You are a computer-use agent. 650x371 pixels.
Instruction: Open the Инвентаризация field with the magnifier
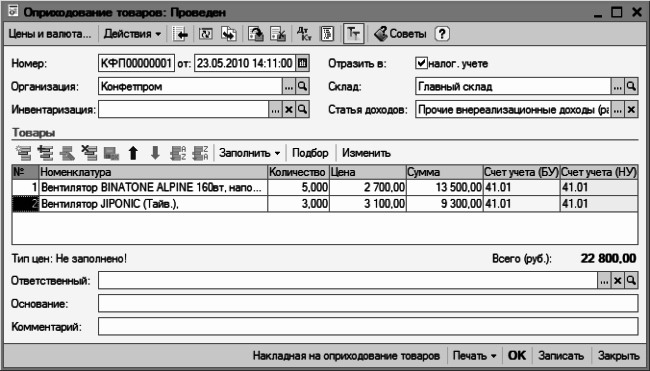point(303,109)
